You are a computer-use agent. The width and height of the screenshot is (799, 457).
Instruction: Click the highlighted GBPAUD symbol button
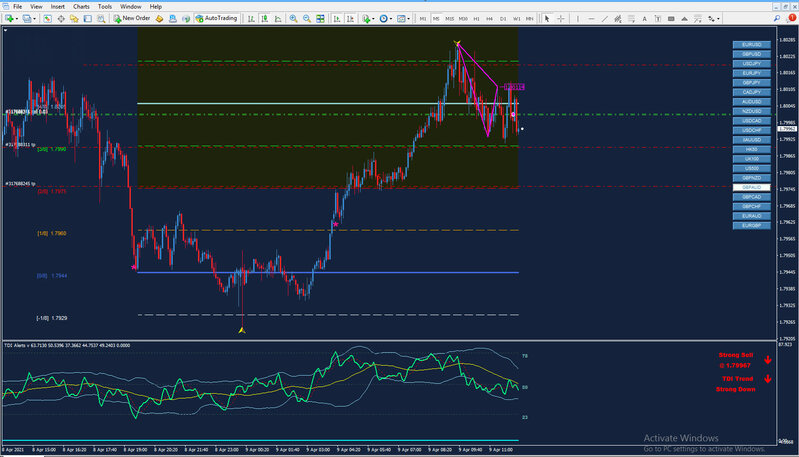click(x=752, y=187)
